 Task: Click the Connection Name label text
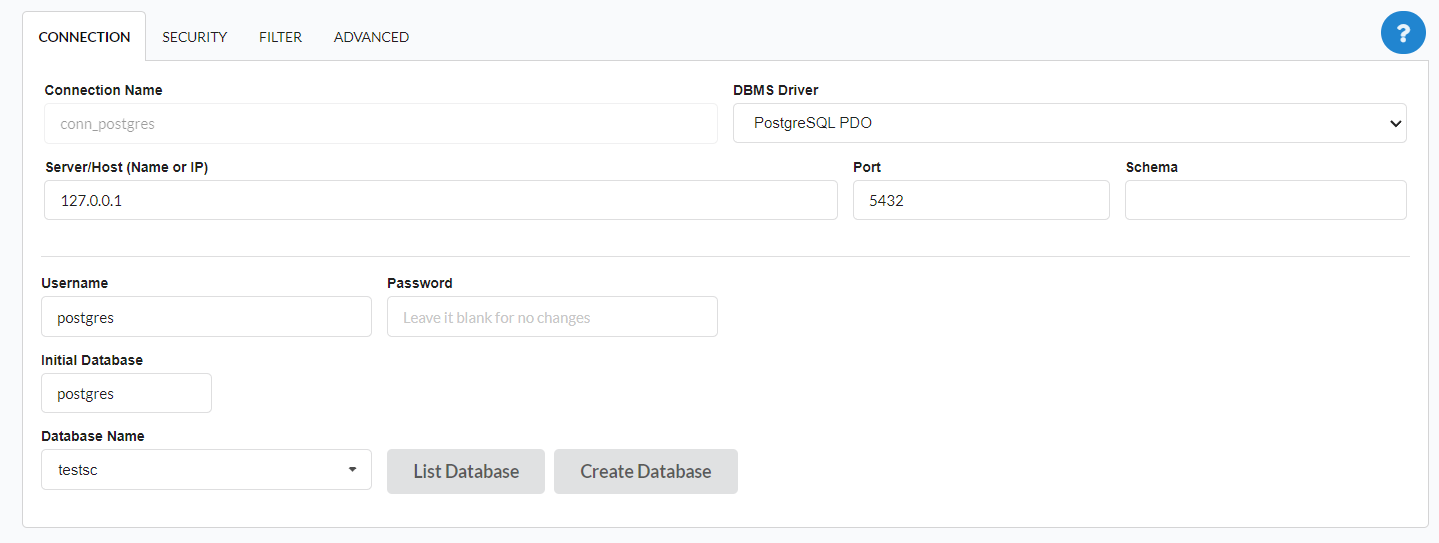(104, 90)
